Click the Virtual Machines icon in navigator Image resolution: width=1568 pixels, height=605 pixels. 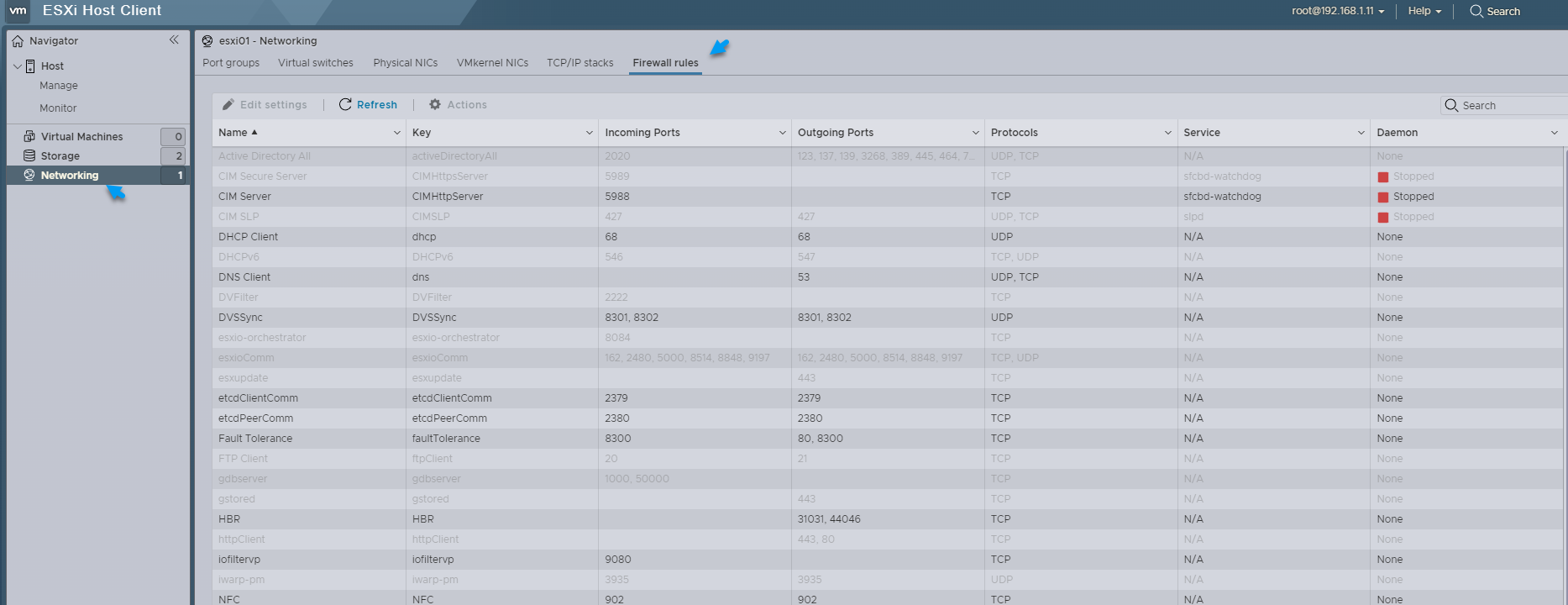pos(29,136)
